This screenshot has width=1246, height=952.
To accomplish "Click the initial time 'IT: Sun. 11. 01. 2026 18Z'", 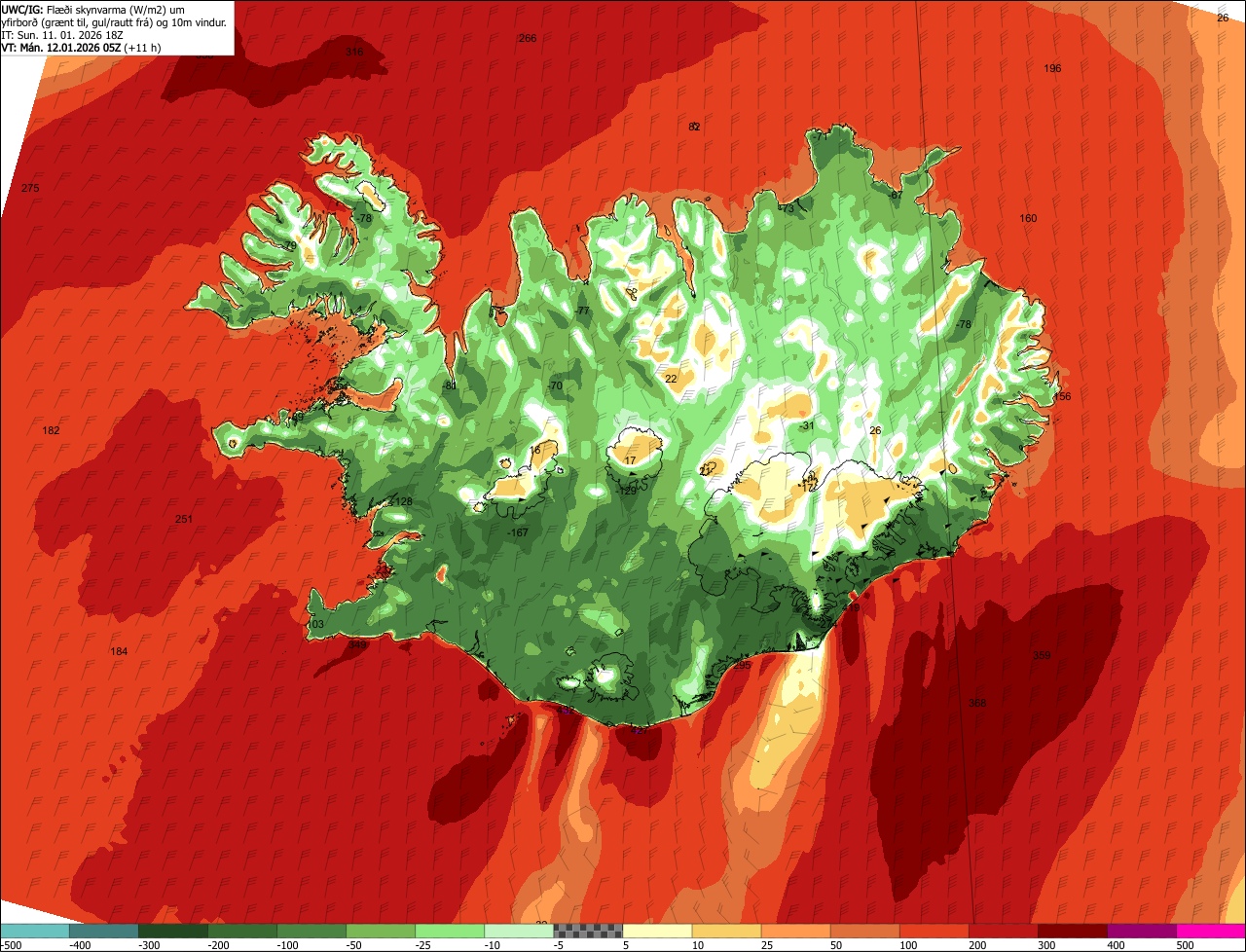I will point(64,34).
